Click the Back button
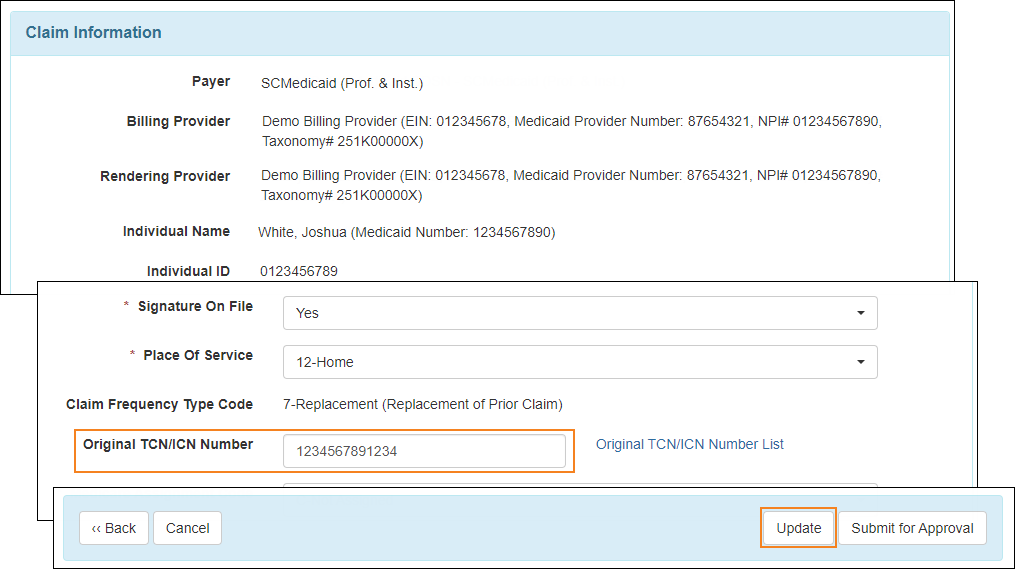The image size is (1021, 572). pyautogui.click(x=114, y=528)
